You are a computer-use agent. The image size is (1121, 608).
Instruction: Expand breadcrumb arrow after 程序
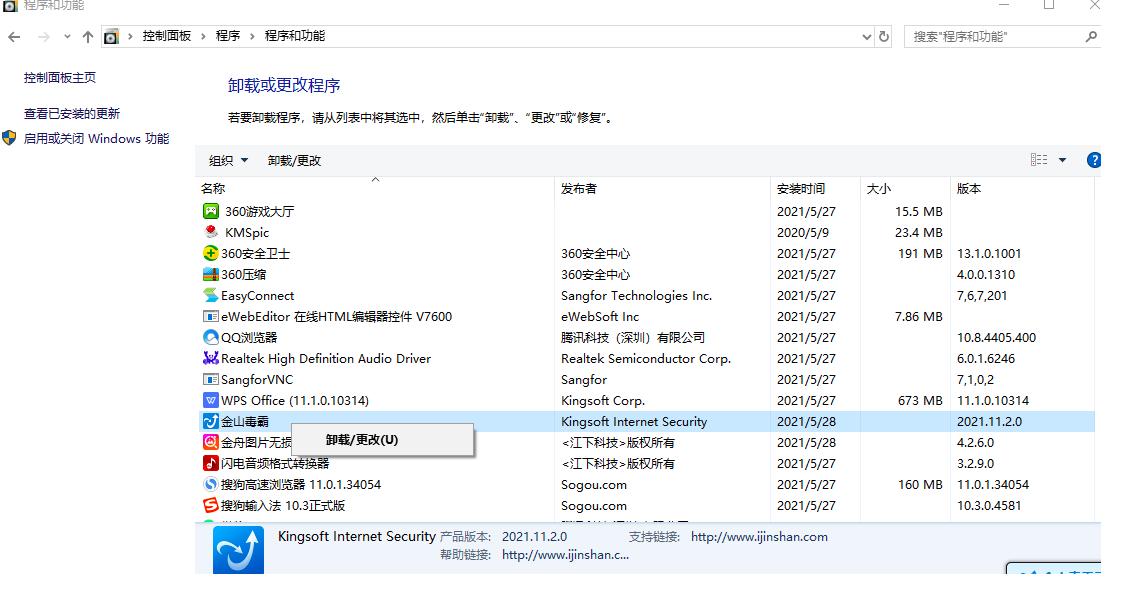pos(252,36)
